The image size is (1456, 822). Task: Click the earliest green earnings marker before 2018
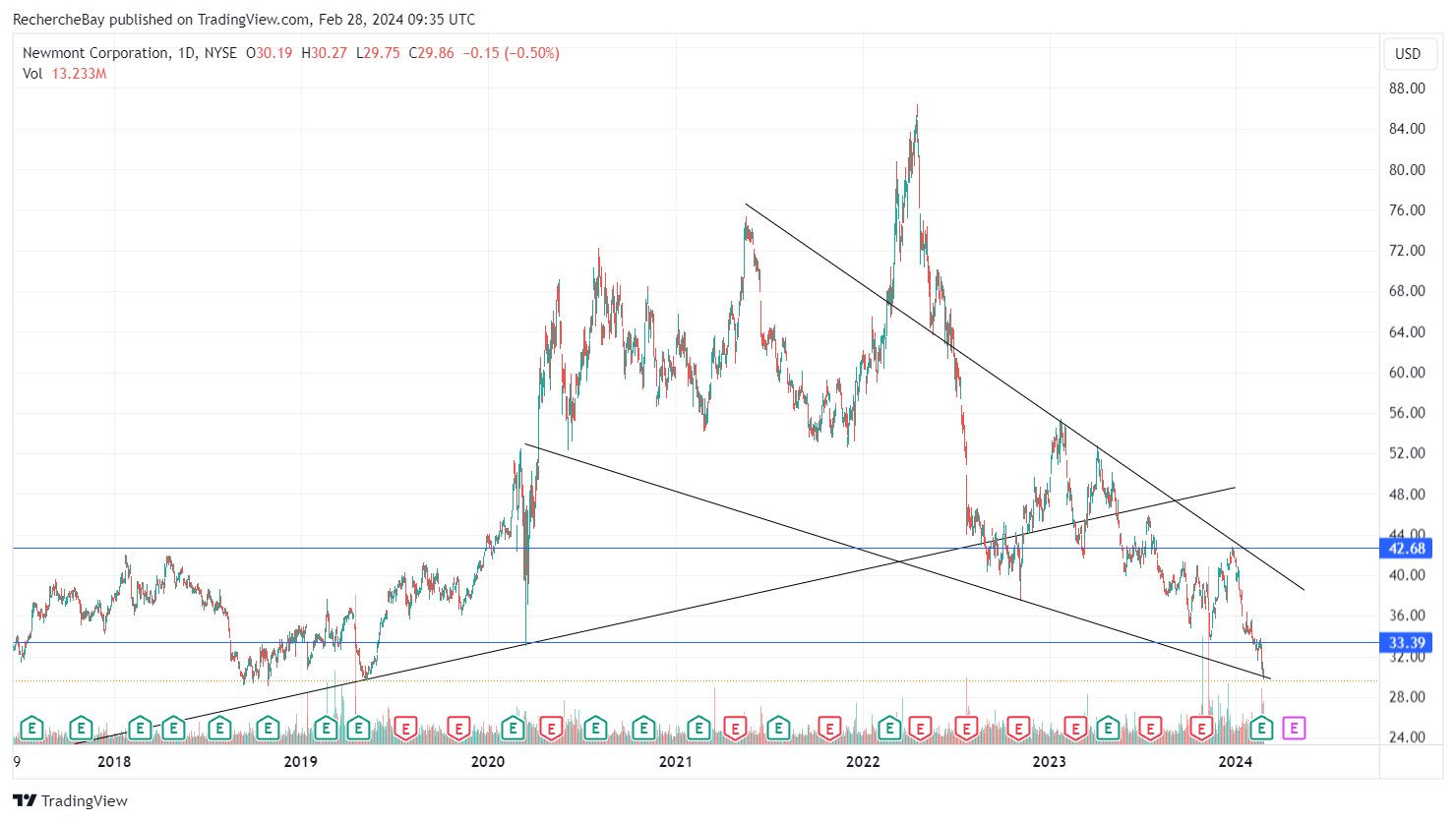(x=31, y=729)
